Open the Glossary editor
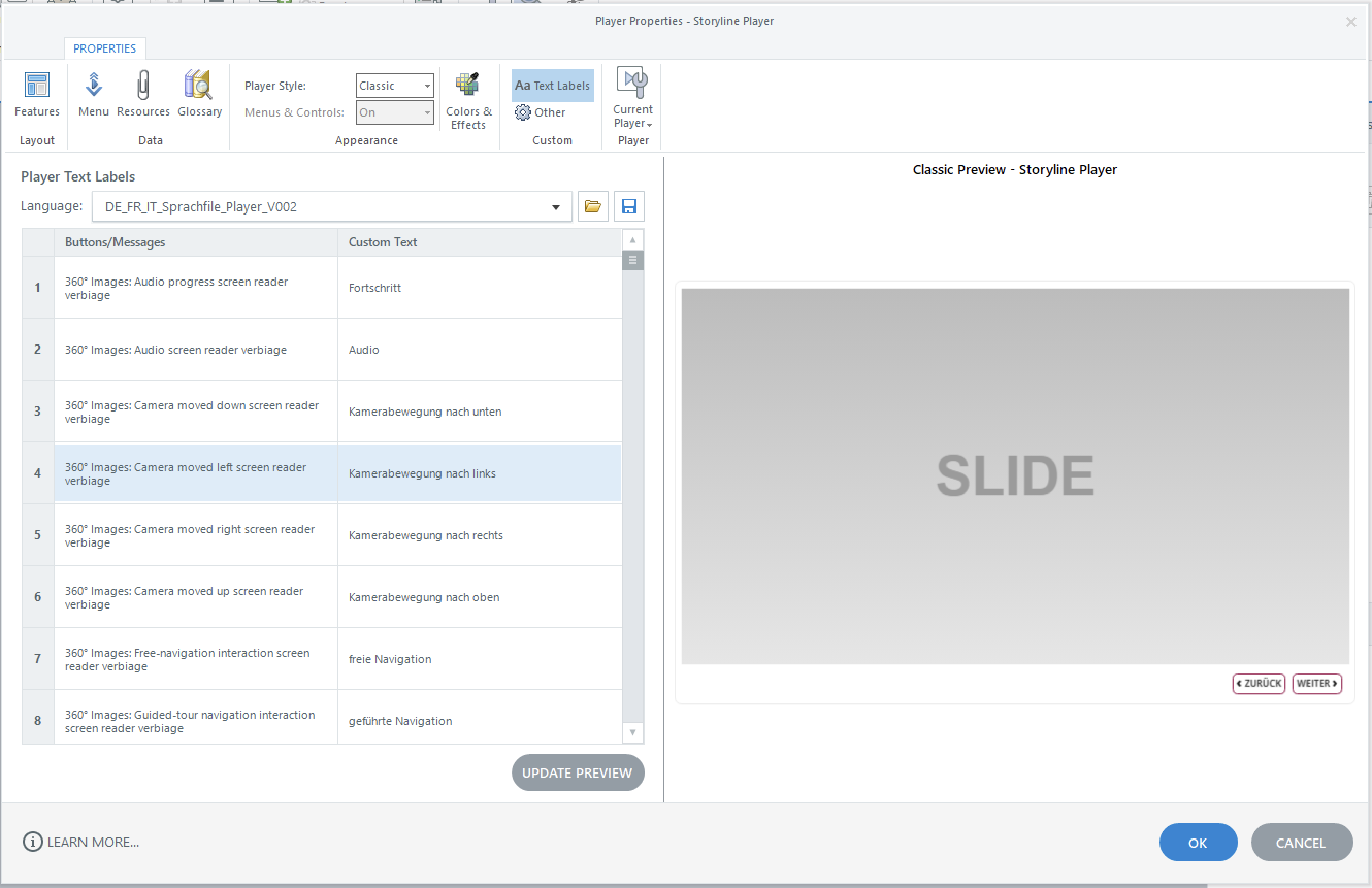1372x888 pixels. (200, 94)
